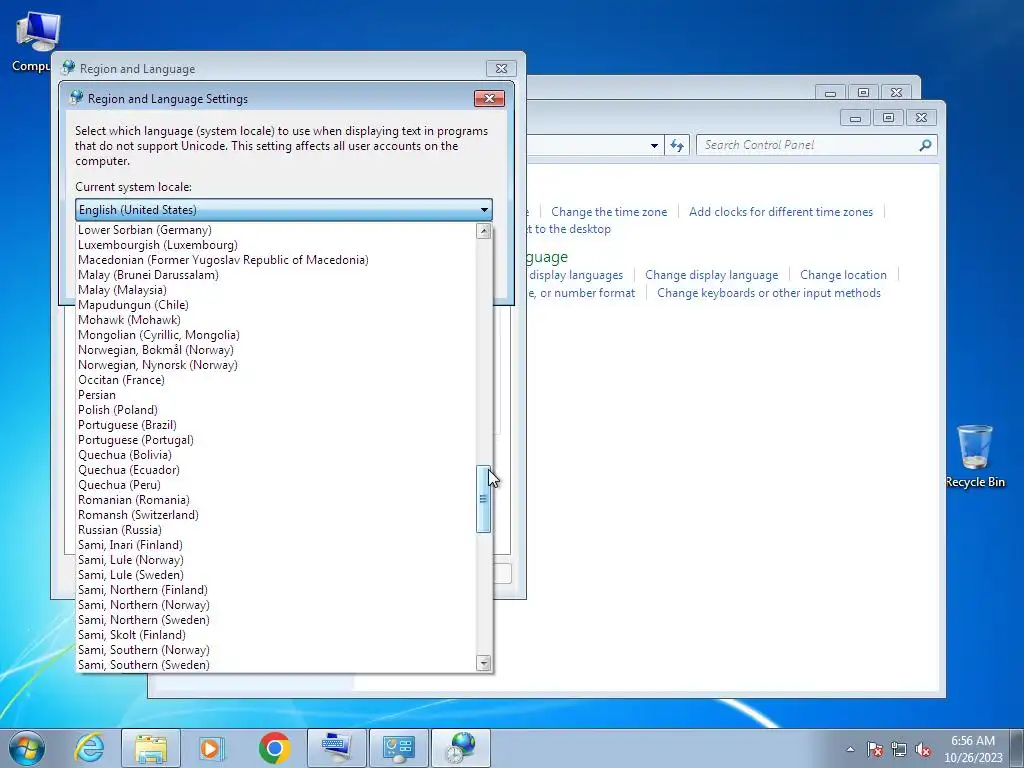Launch Google Chrome from the taskbar
1024x768 pixels.
click(x=274, y=748)
